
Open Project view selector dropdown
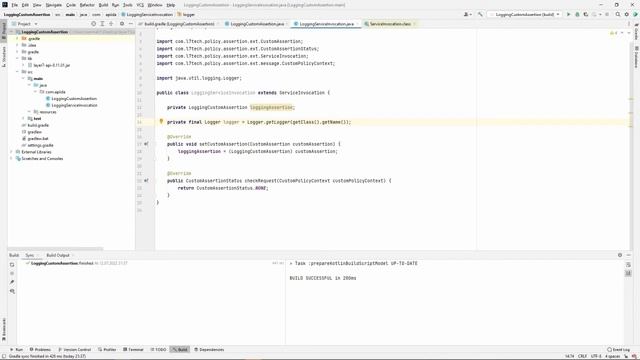(x=24, y=24)
